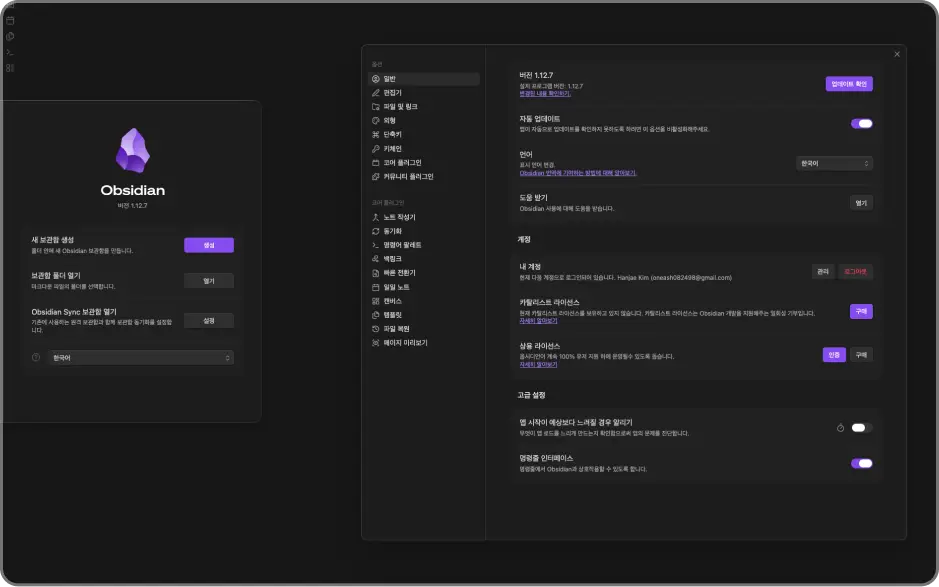Select the 노트 작성기 plugin icon
This screenshot has height=587, width=939.
pos(375,217)
